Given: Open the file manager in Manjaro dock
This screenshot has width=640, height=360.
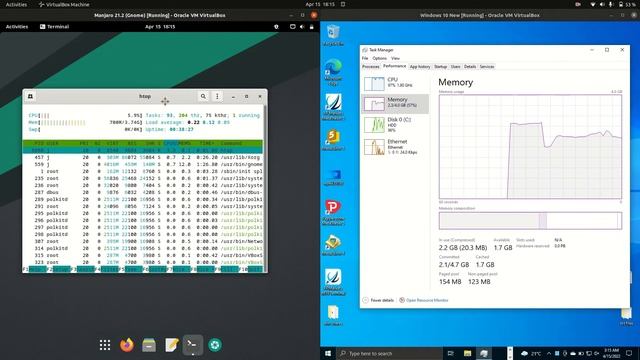Looking at the screenshot, I should (x=149, y=345).
